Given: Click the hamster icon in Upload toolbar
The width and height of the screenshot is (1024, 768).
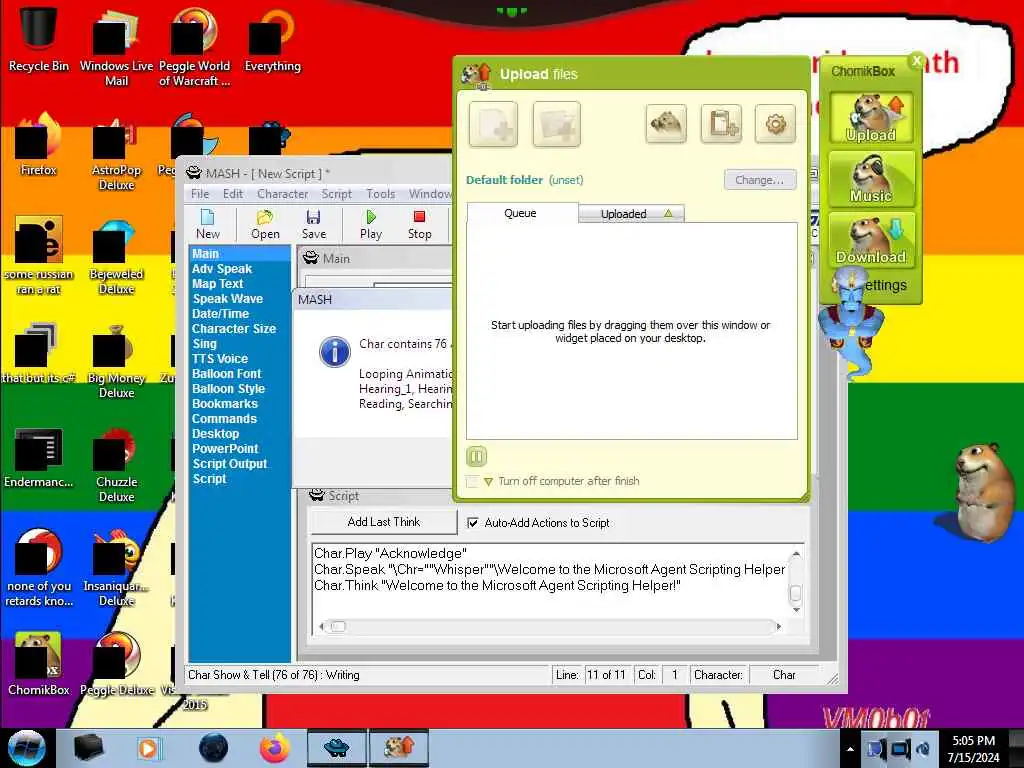Looking at the screenshot, I should (x=665, y=123).
